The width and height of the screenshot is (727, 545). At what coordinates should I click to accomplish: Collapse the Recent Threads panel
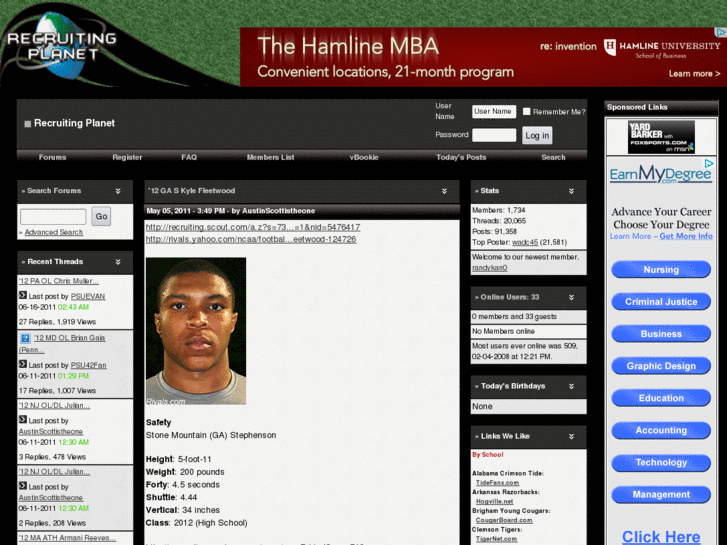118,262
